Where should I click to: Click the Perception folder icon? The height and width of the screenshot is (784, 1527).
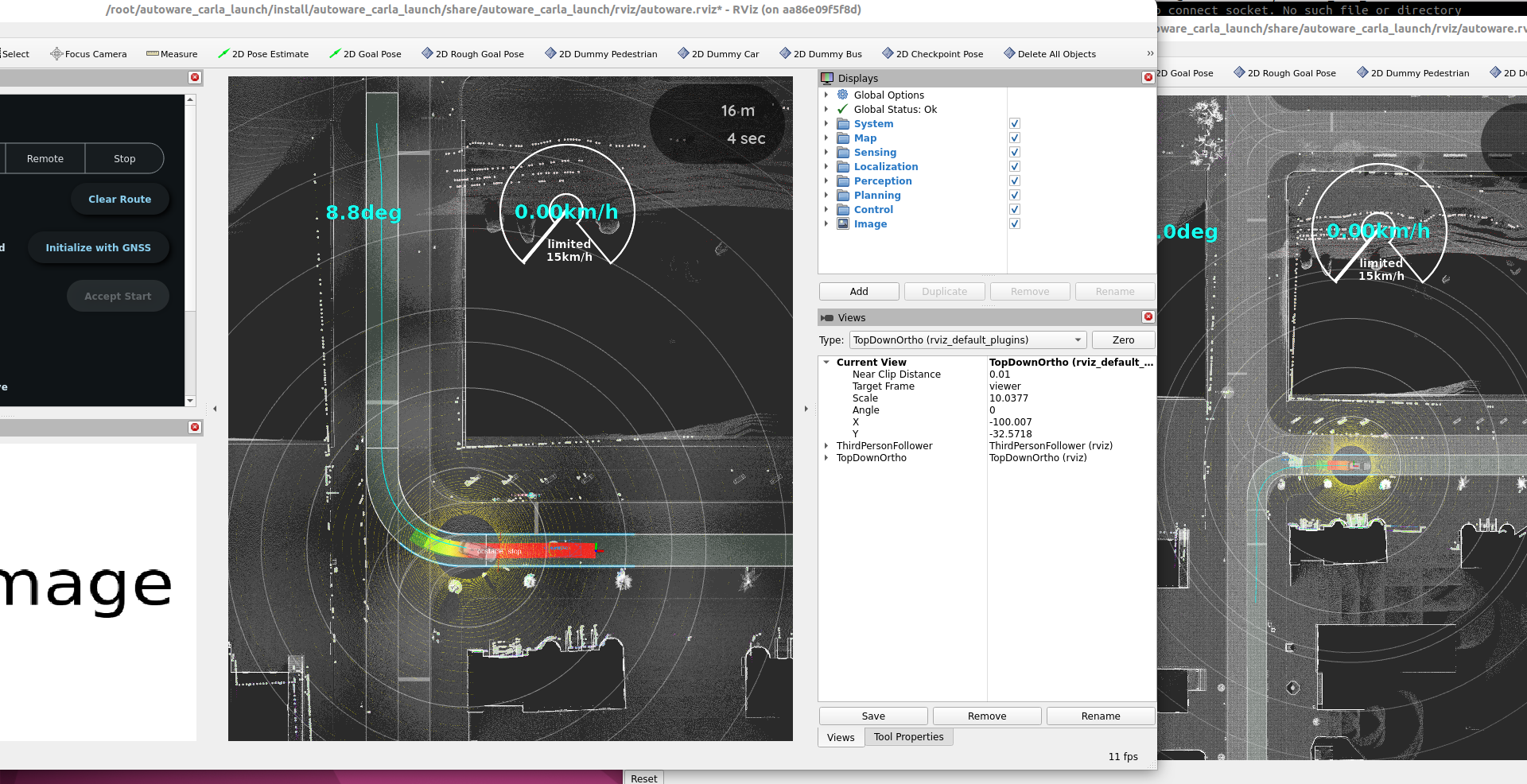point(843,180)
